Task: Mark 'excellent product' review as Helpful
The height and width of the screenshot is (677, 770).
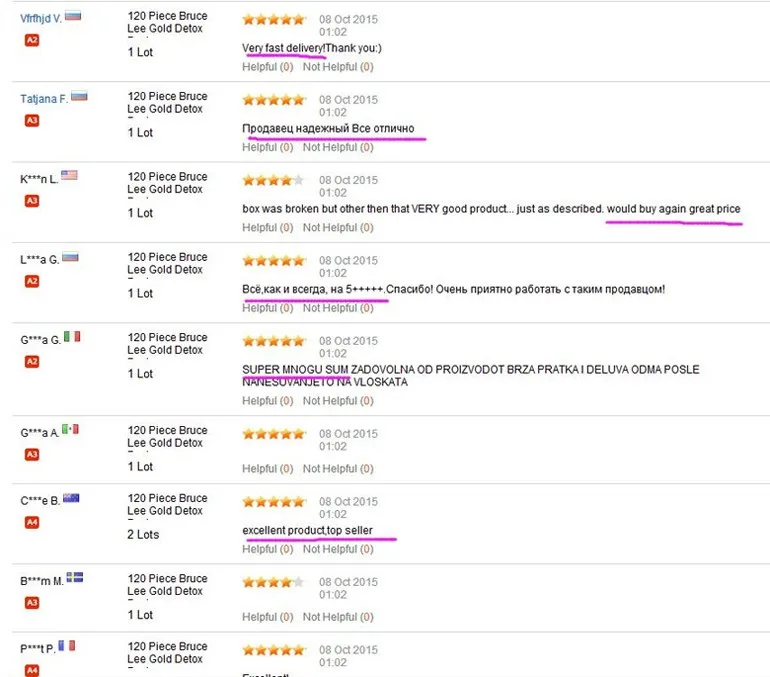Action: click(268, 549)
